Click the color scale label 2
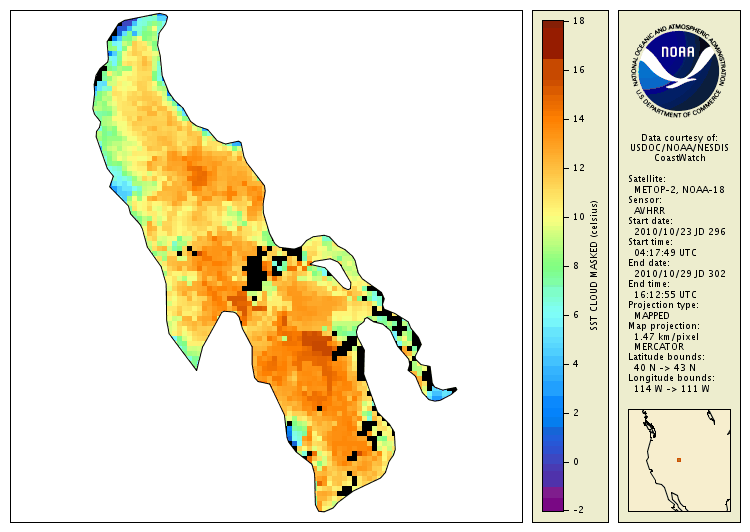The height and width of the screenshot is (532, 750). click(576, 412)
